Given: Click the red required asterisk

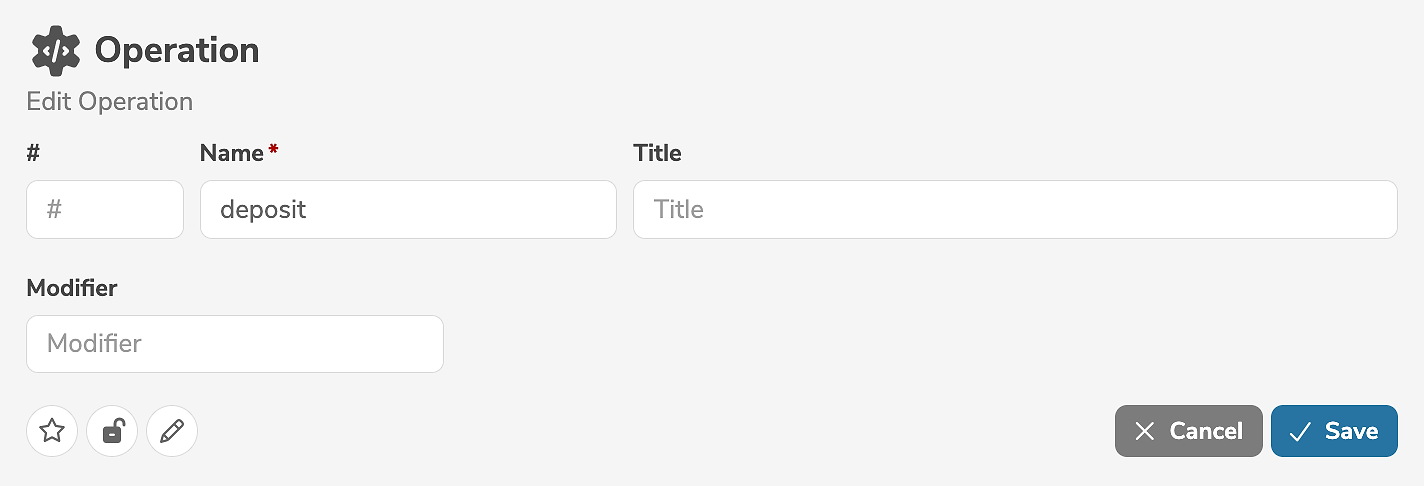Looking at the screenshot, I should tap(273, 150).
